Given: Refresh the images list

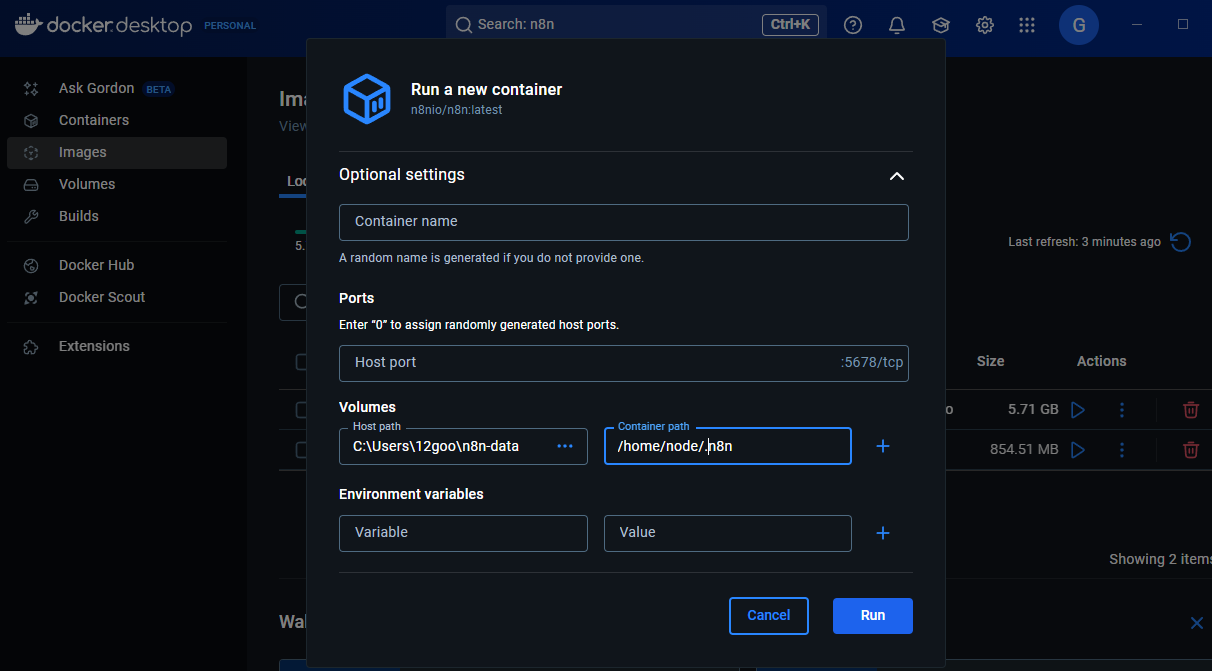Looking at the screenshot, I should tap(1180, 242).
